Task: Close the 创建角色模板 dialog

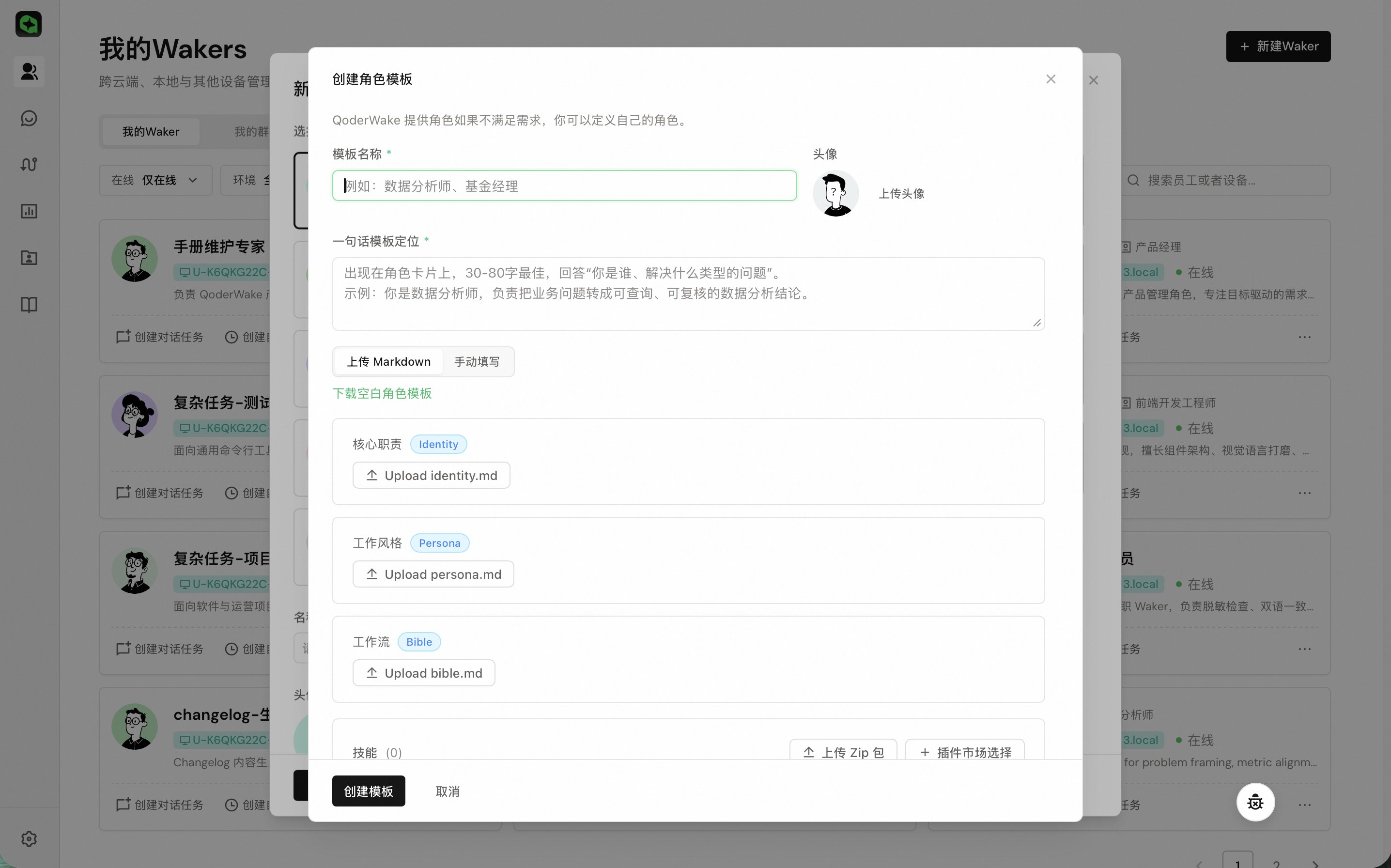Action: (x=1051, y=79)
